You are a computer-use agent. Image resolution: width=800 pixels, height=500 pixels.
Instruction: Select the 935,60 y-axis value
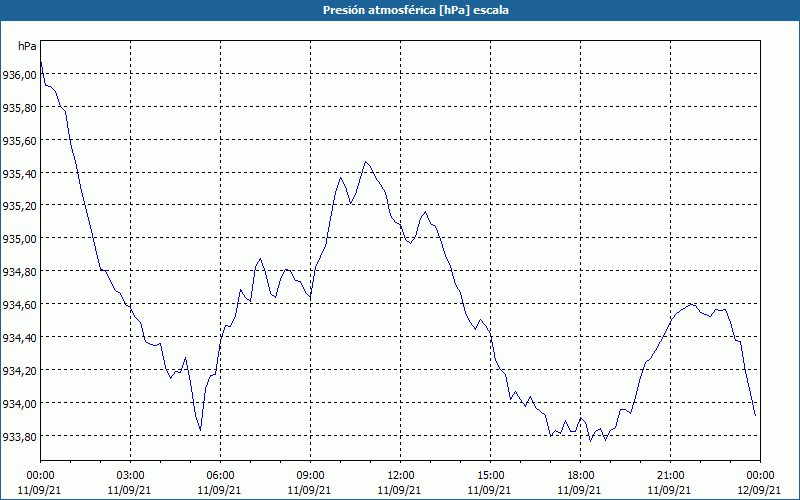click(x=19, y=140)
